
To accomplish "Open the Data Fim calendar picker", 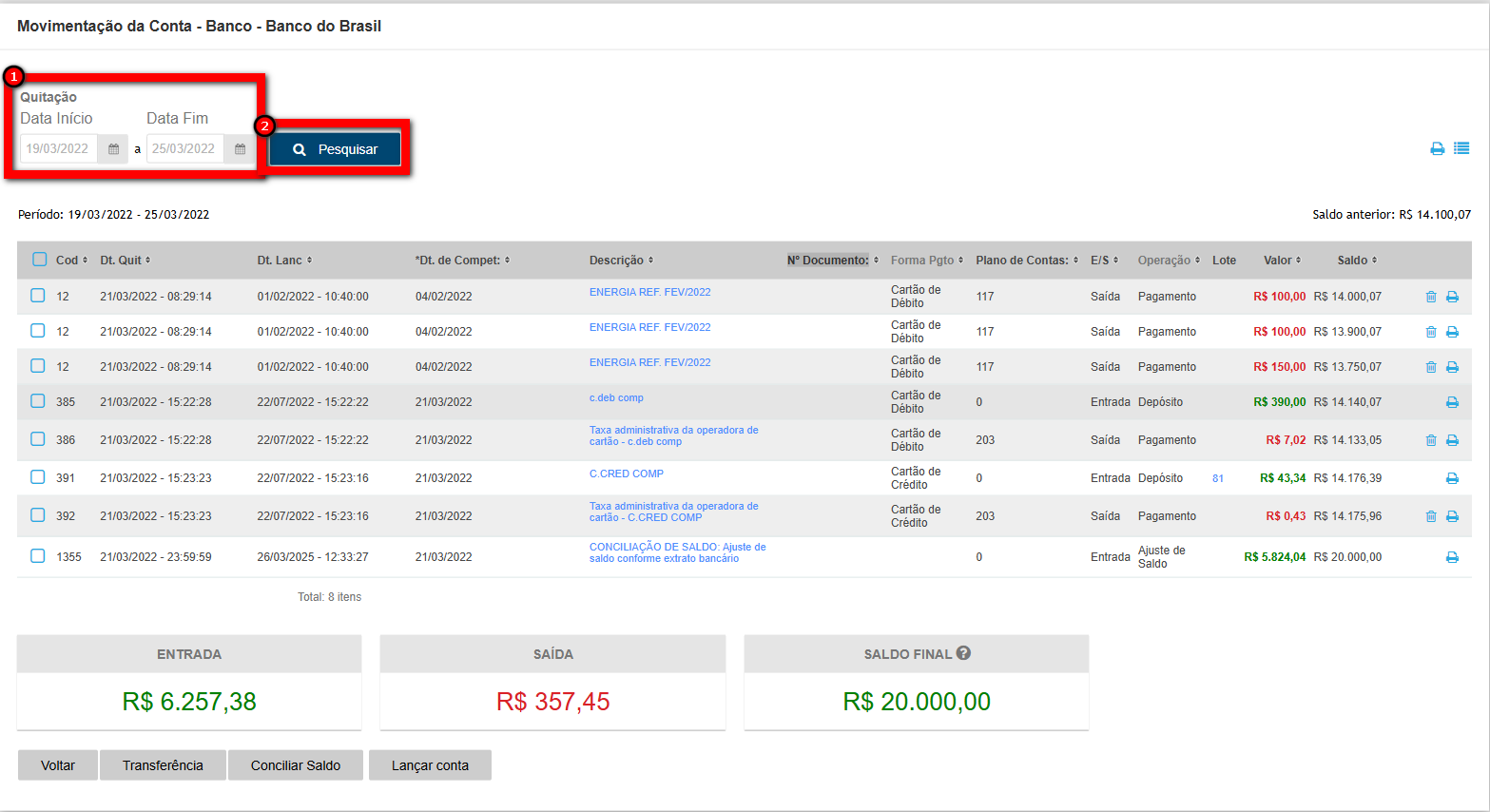I will coord(240,149).
